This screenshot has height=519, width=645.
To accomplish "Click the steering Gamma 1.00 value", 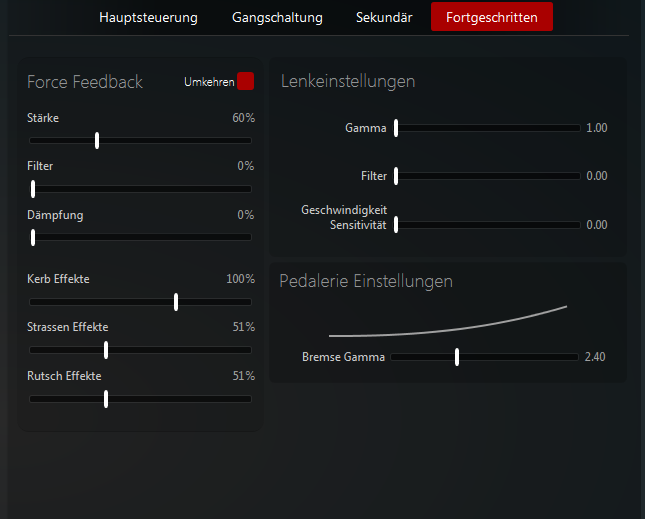I will (x=596, y=128).
